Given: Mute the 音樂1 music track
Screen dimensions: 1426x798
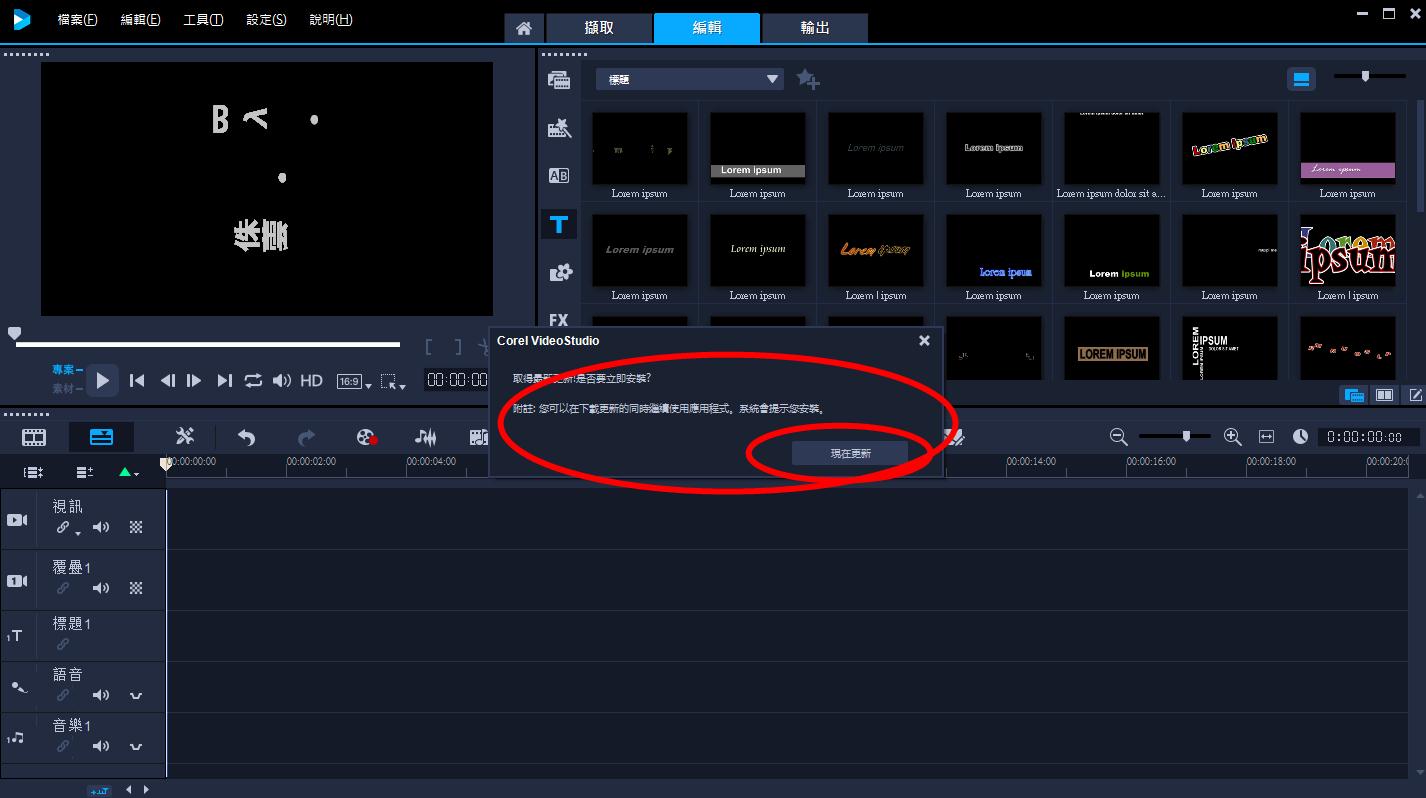Looking at the screenshot, I should pyautogui.click(x=101, y=746).
